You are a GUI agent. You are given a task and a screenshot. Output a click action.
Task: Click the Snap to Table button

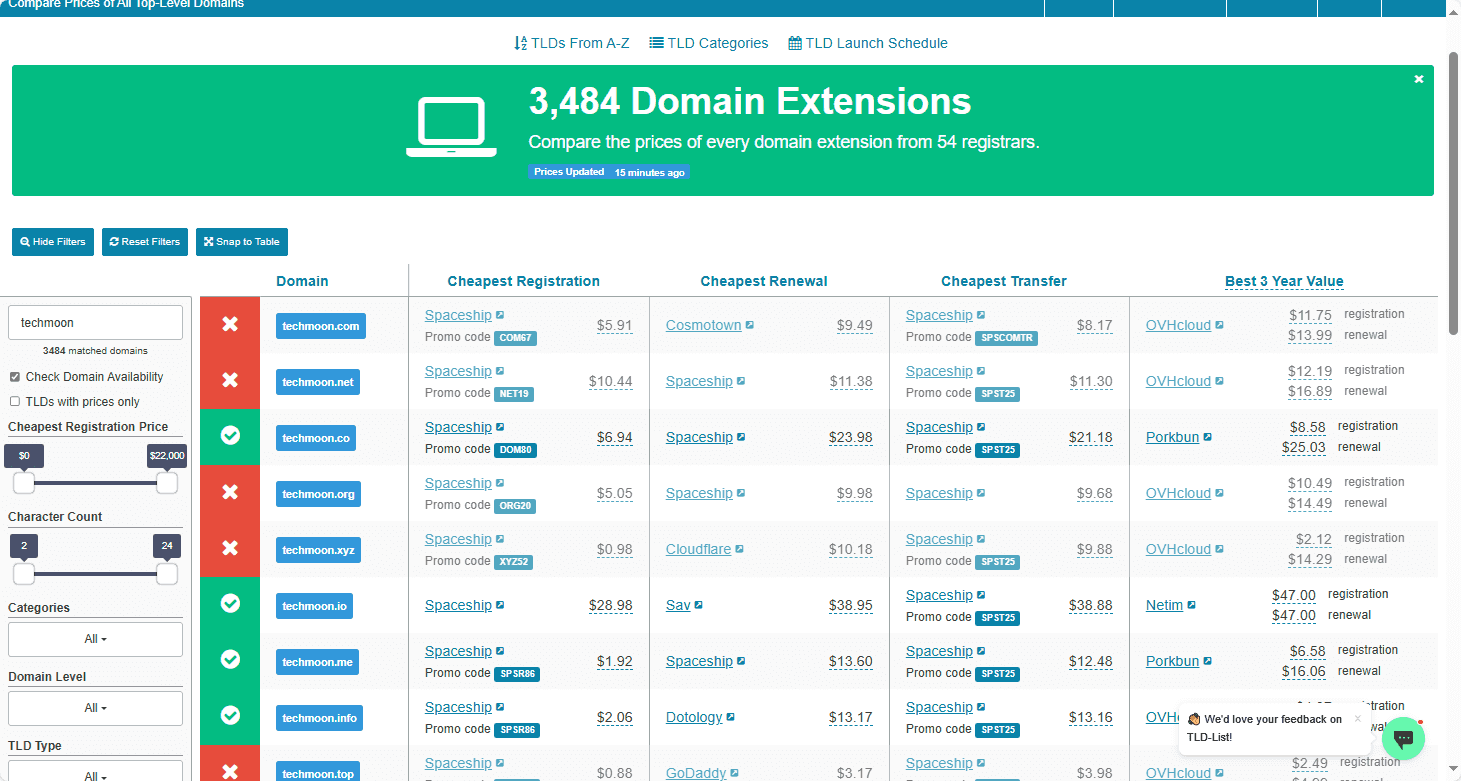click(x=242, y=242)
